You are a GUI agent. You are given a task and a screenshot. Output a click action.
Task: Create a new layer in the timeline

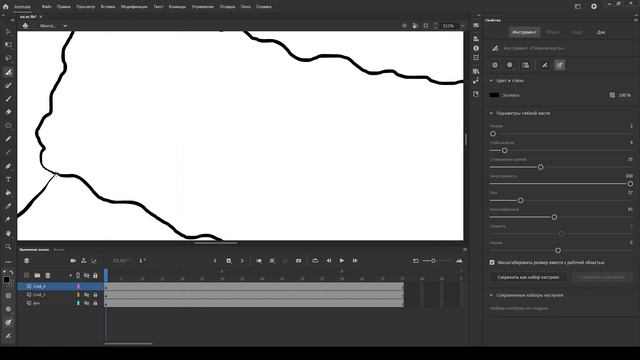click(27, 276)
